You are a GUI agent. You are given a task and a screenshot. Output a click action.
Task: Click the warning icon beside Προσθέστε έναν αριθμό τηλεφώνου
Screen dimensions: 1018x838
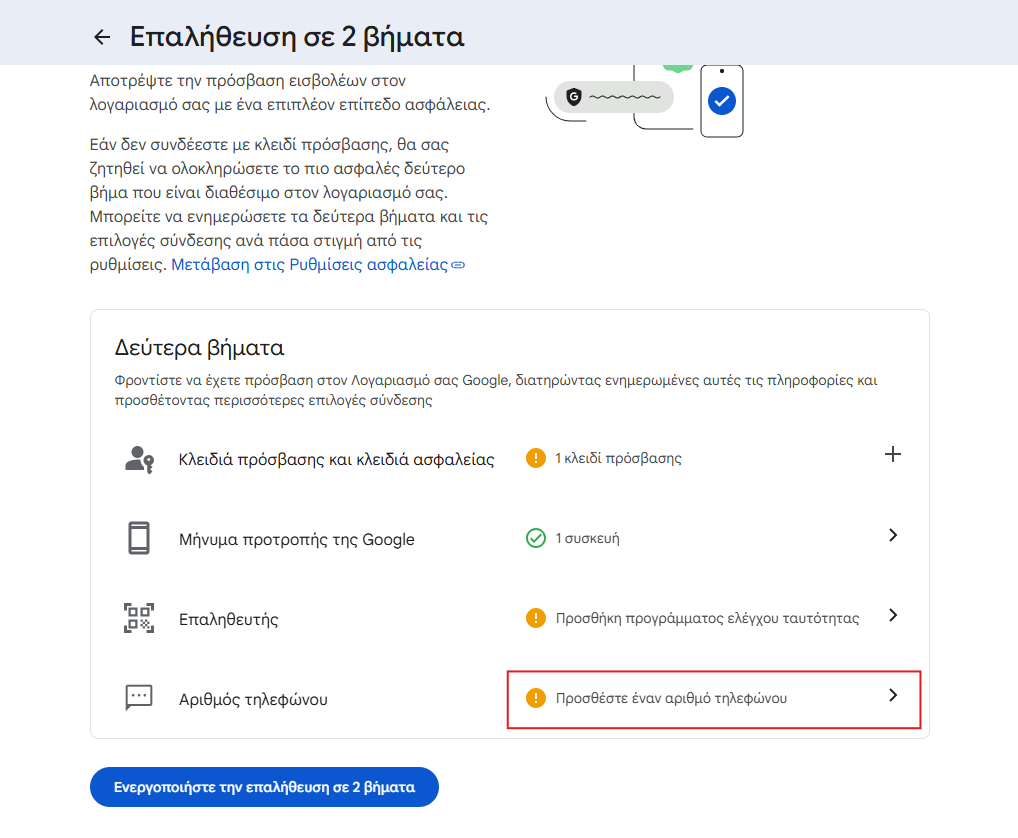[536, 698]
